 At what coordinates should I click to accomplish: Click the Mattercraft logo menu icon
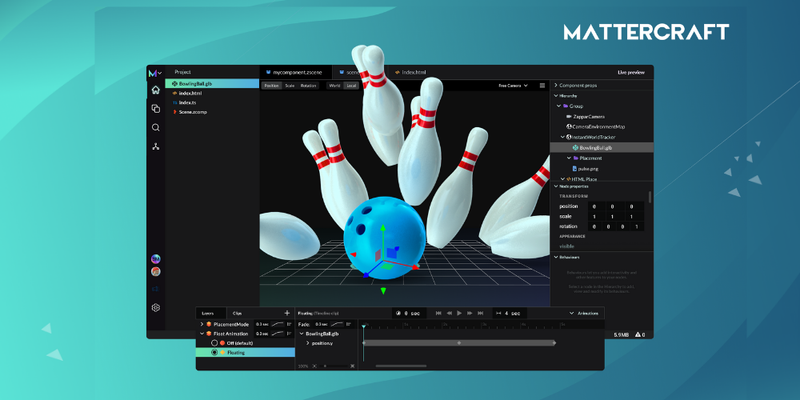pos(155,73)
